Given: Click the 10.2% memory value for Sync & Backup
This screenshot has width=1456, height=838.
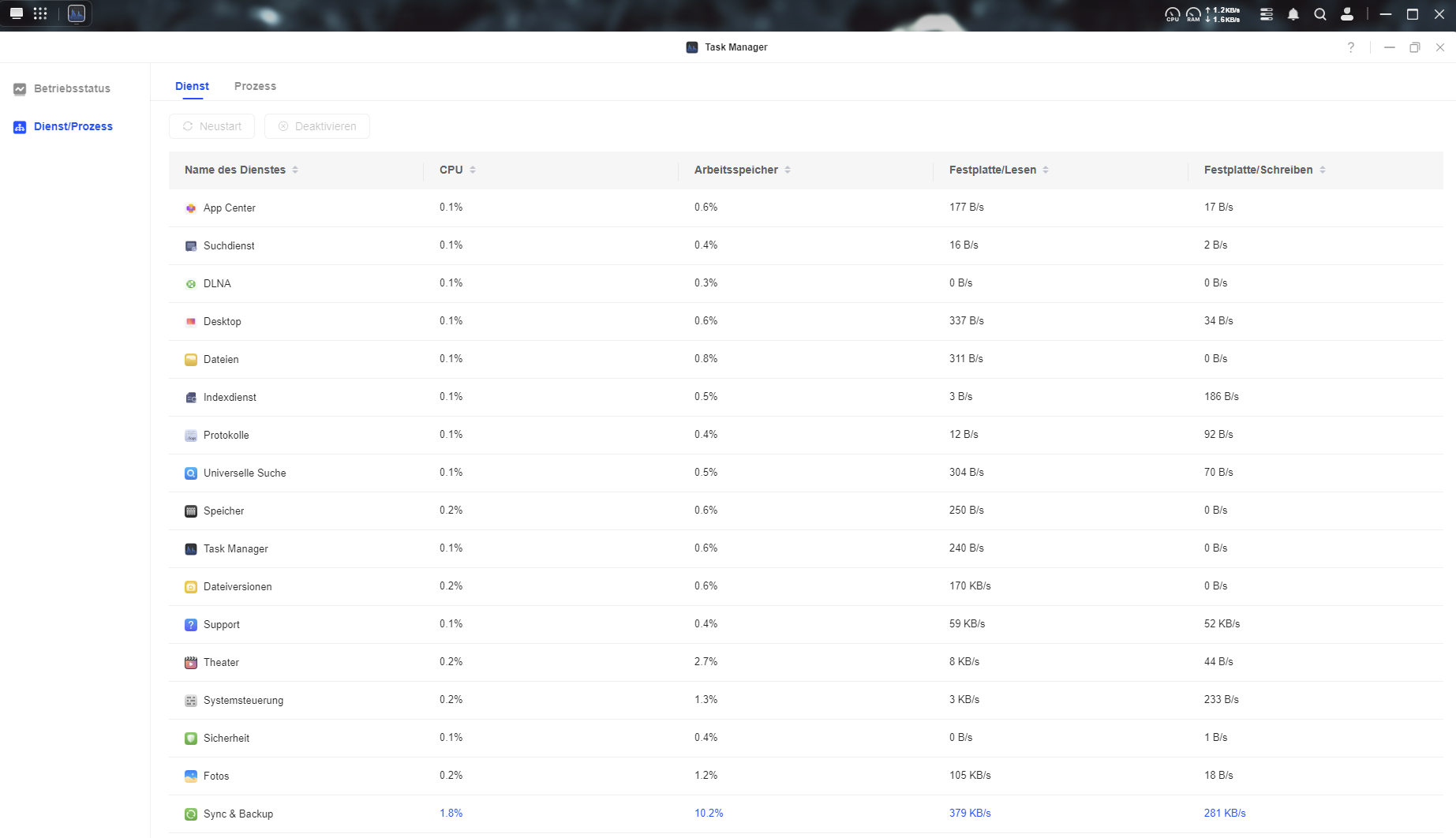Looking at the screenshot, I should tap(709, 814).
